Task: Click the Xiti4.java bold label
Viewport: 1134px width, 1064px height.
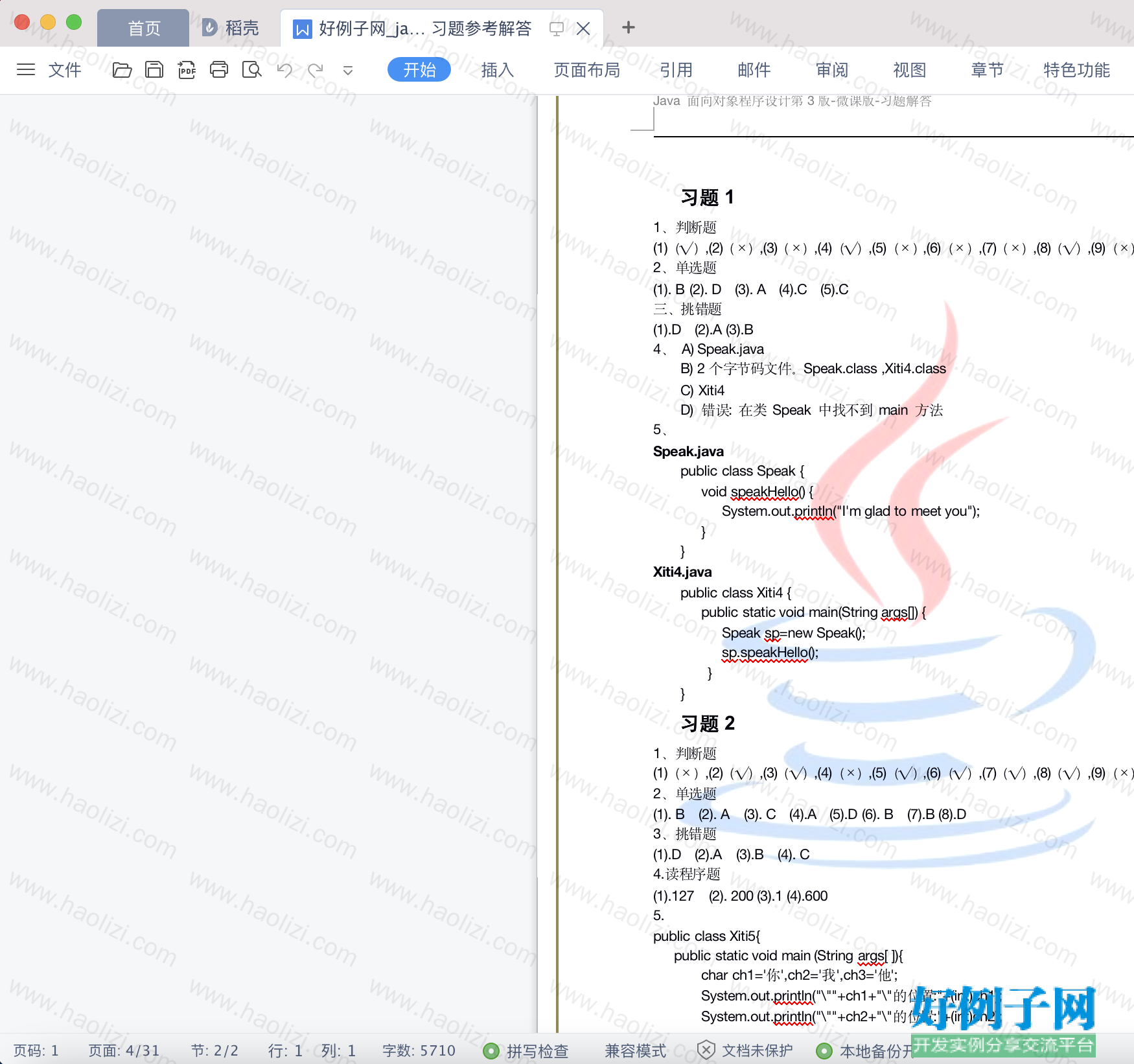Action: [682, 572]
